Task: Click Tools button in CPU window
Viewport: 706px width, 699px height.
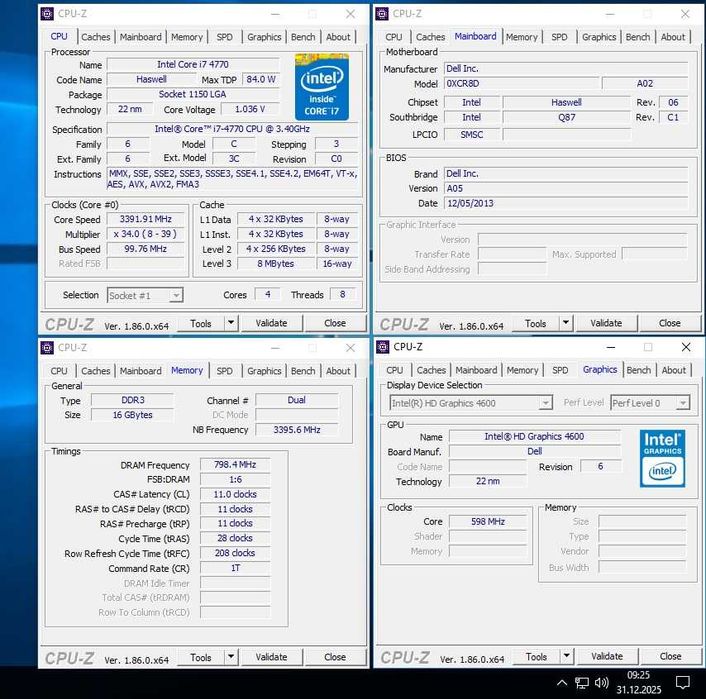Action: (x=201, y=323)
